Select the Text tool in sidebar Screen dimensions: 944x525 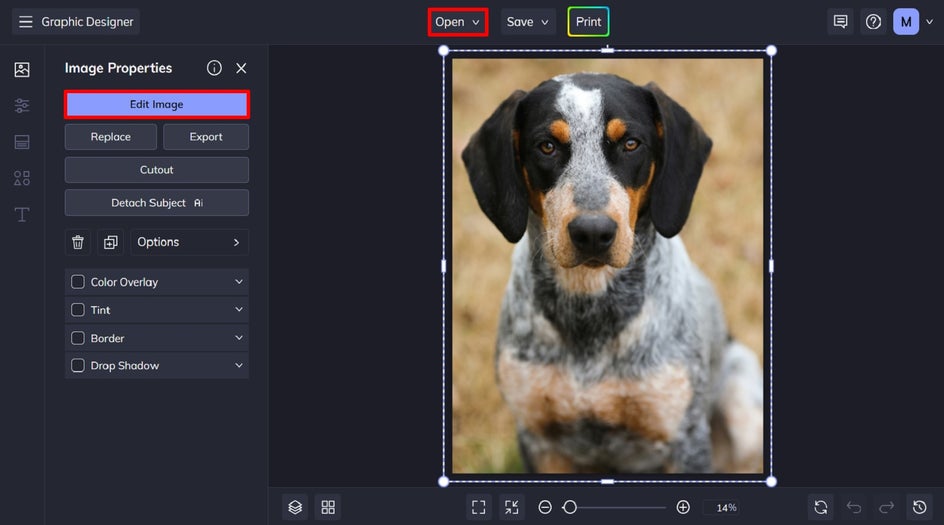22,215
